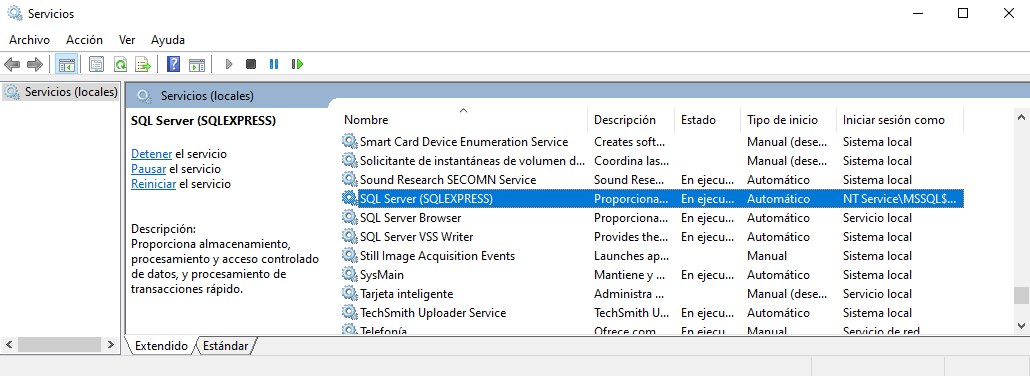Switch to the Estándar tab
The height and width of the screenshot is (376, 1030).
[225, 346]
